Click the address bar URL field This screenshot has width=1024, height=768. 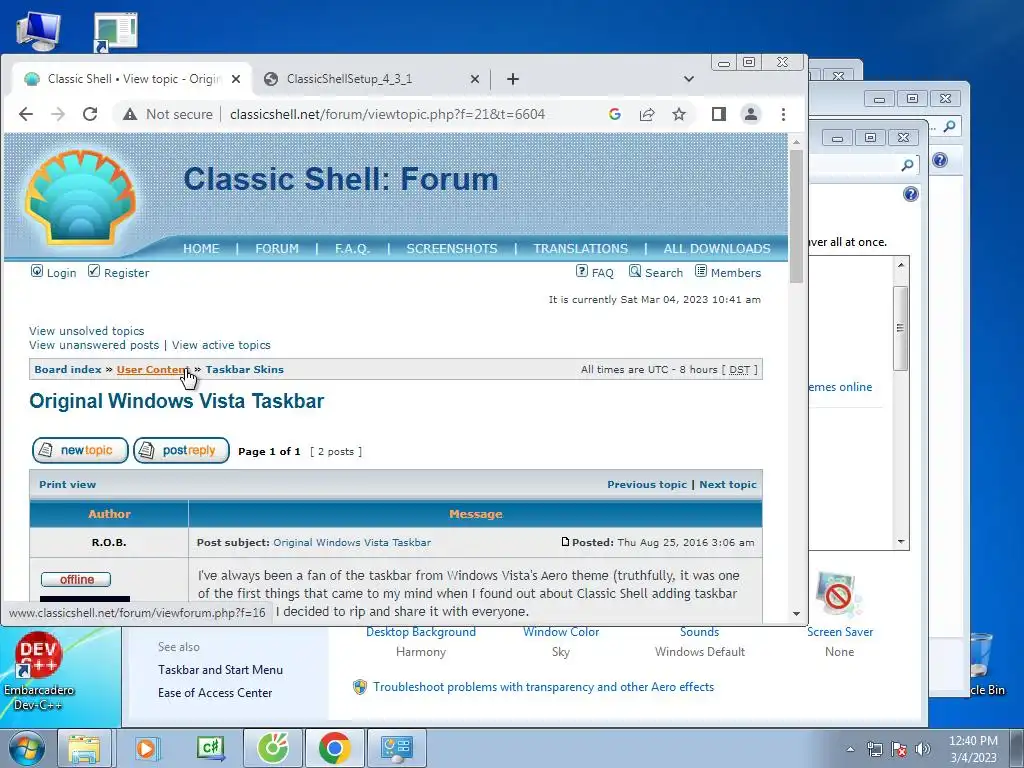coord(387,114)
